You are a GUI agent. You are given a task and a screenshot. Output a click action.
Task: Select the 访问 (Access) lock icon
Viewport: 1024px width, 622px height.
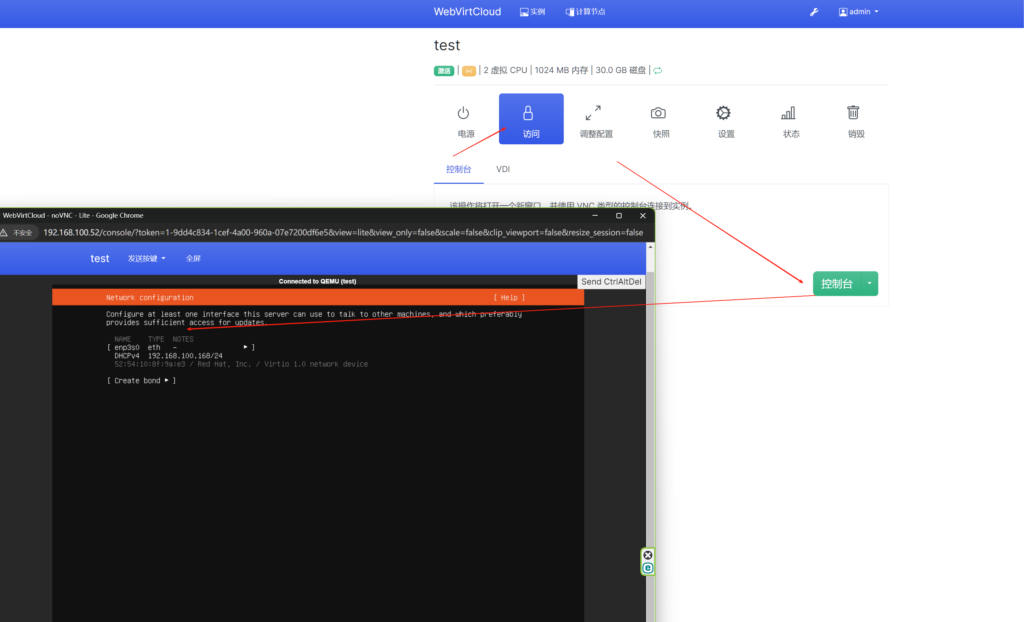pos(531,120)
